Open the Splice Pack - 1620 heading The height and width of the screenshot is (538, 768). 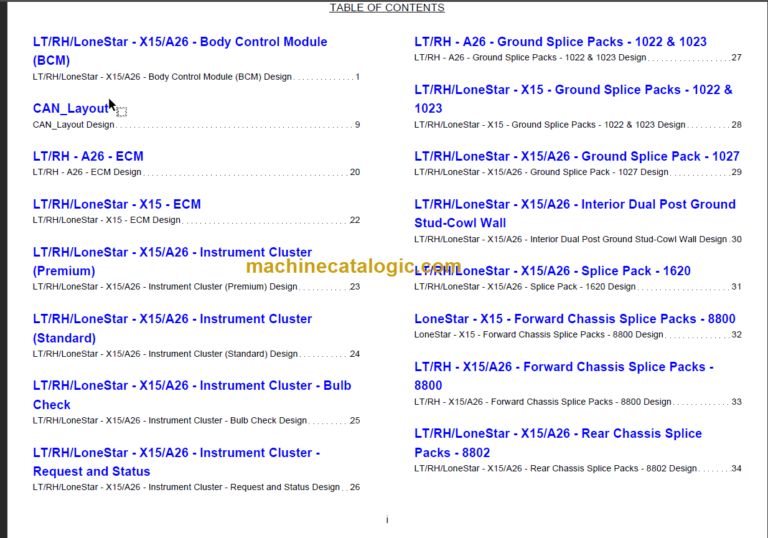tap(552, 271)
